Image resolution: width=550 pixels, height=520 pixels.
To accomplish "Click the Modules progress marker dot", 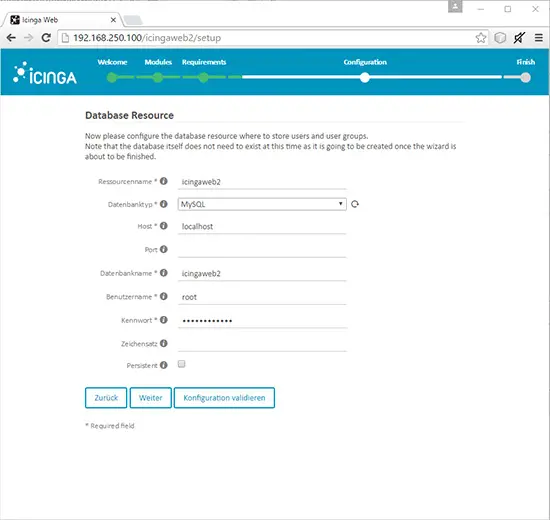I will [158, 78].
